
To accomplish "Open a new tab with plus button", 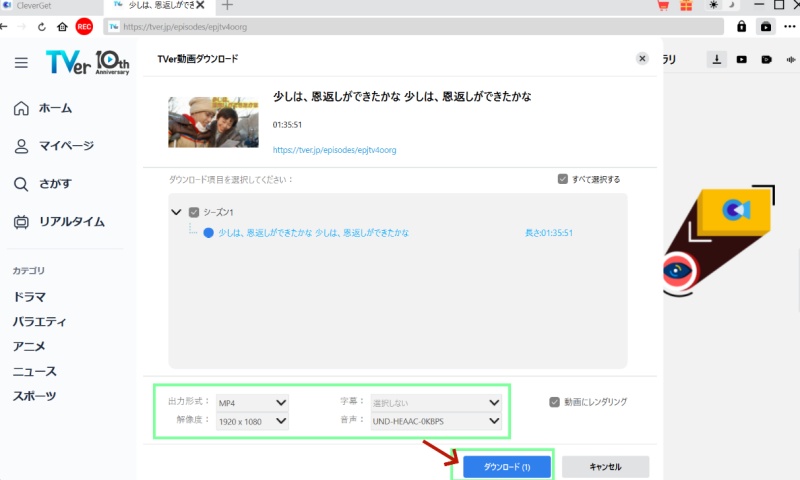I will coord(228,5).
